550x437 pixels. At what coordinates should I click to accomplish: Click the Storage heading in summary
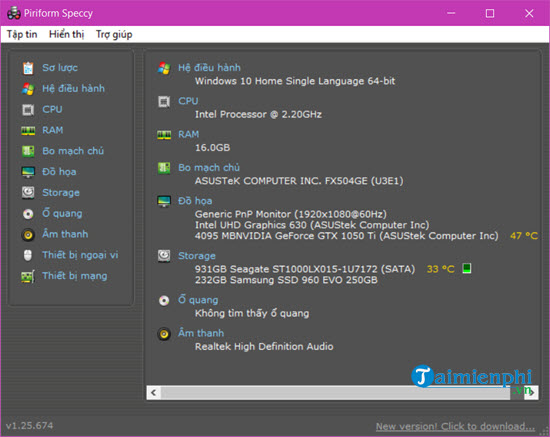[x=197, y=256]
